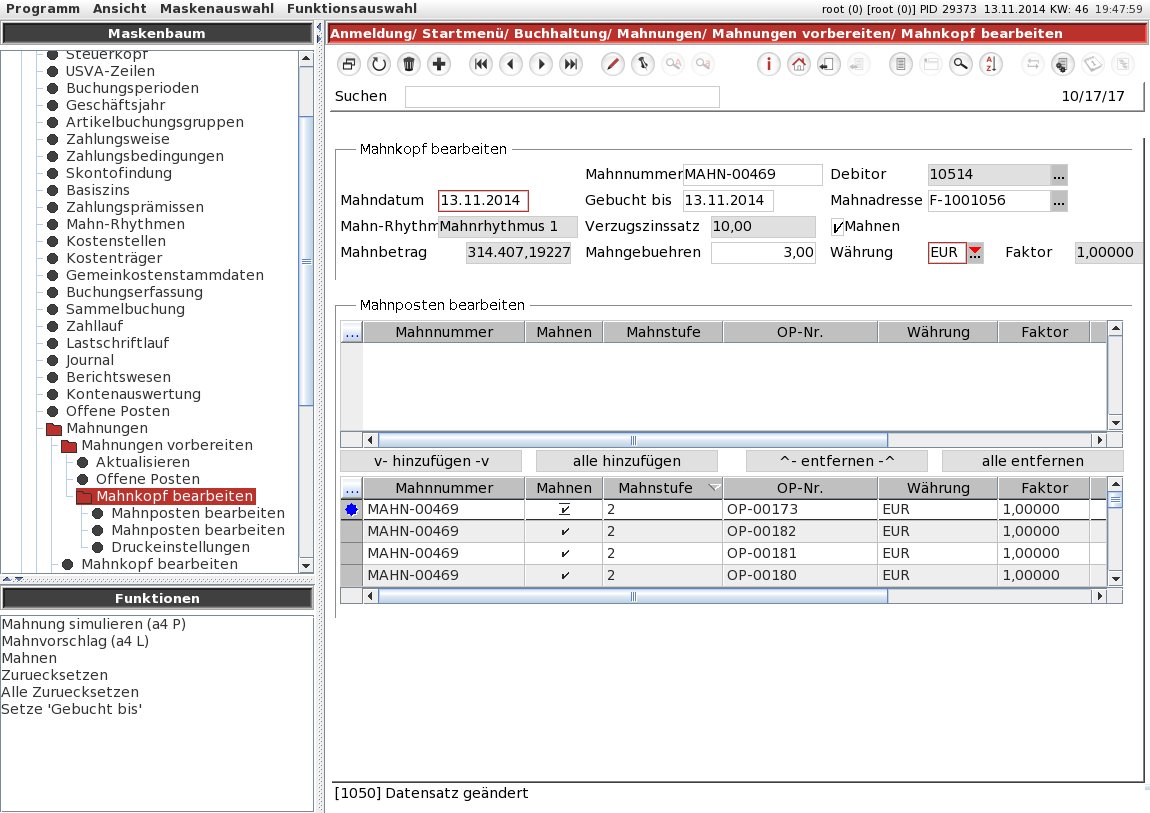Screen dimensions: 1150x813
Task: Jump to the last record icon
Action: 571,65
